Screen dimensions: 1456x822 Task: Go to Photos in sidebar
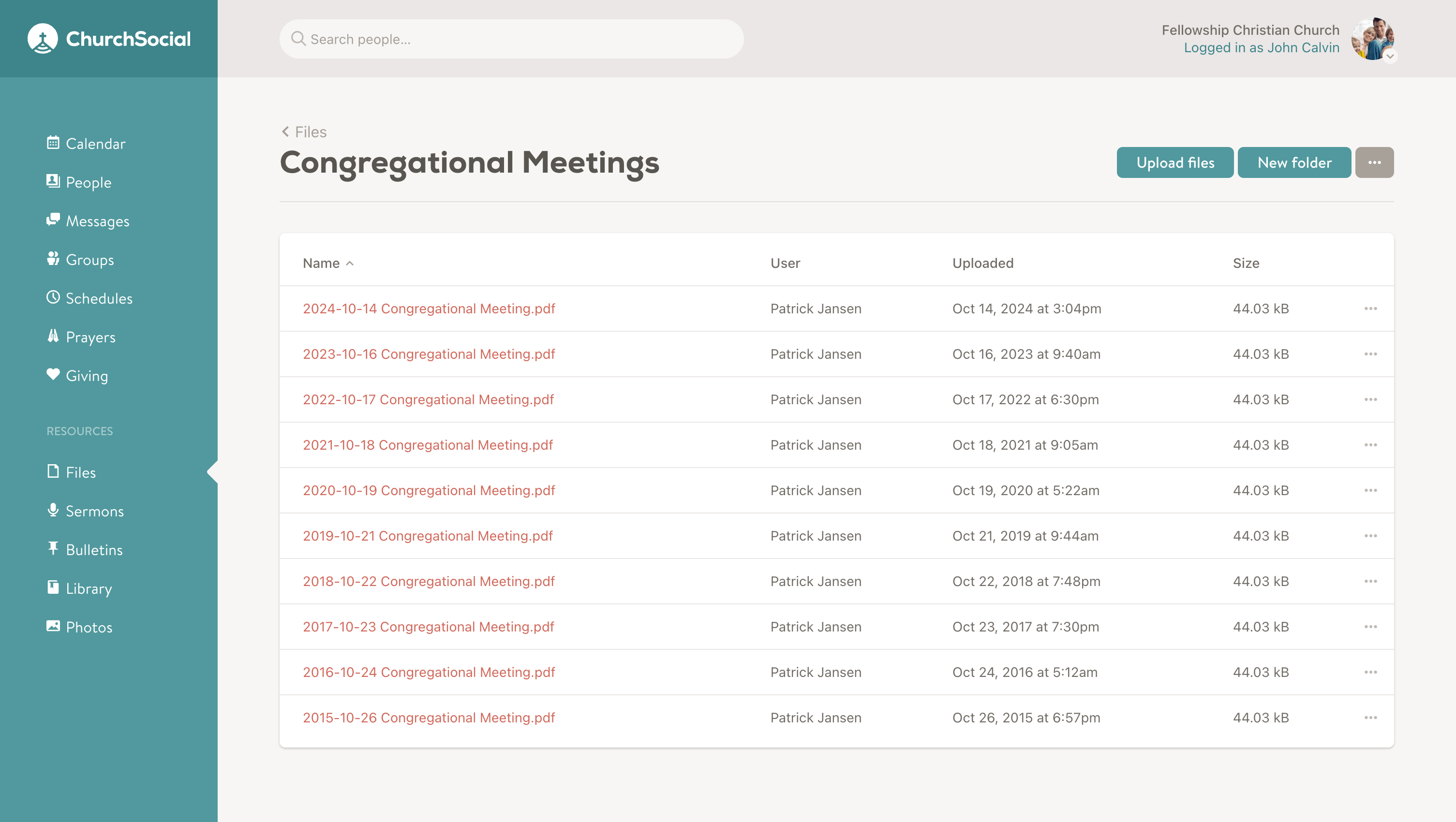[88, 627]
